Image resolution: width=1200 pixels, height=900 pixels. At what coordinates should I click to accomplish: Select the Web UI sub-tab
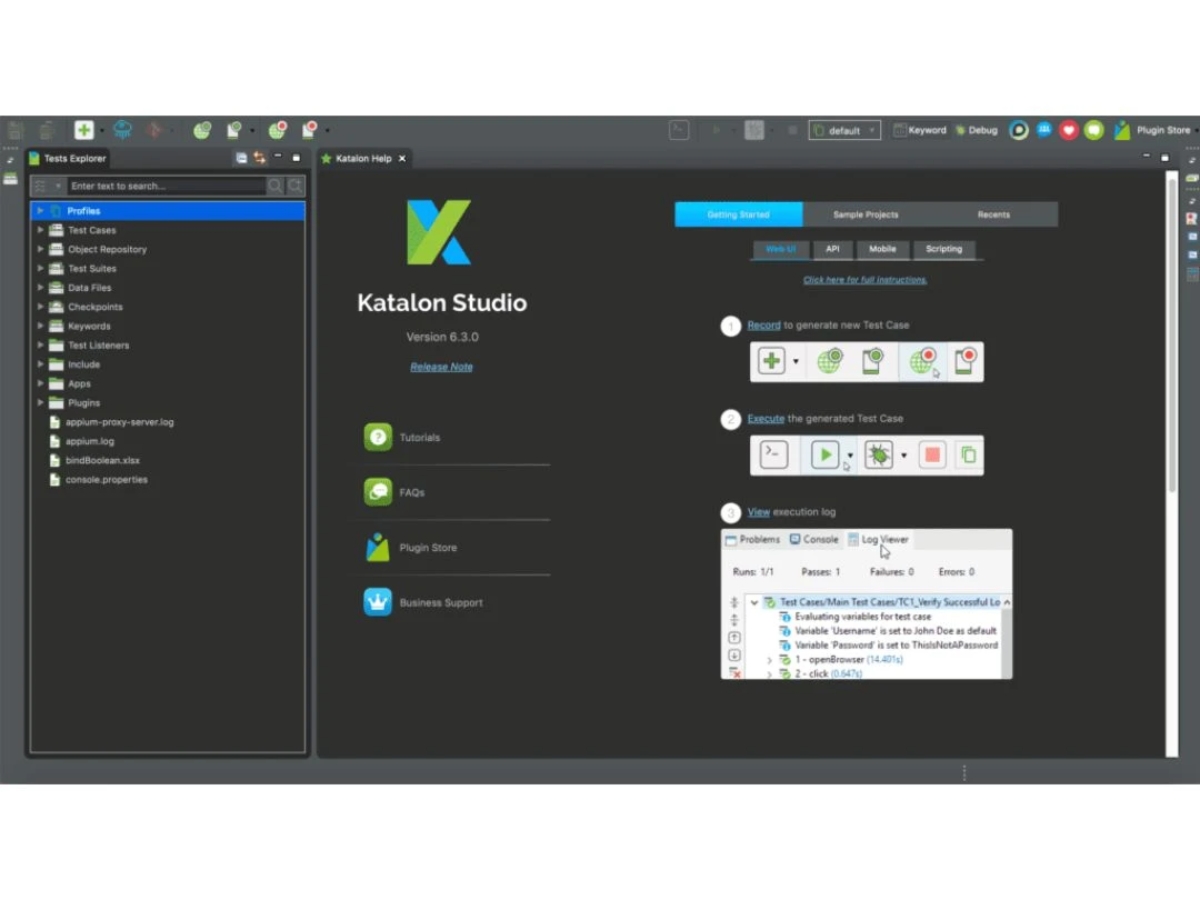tap(781, 249)
